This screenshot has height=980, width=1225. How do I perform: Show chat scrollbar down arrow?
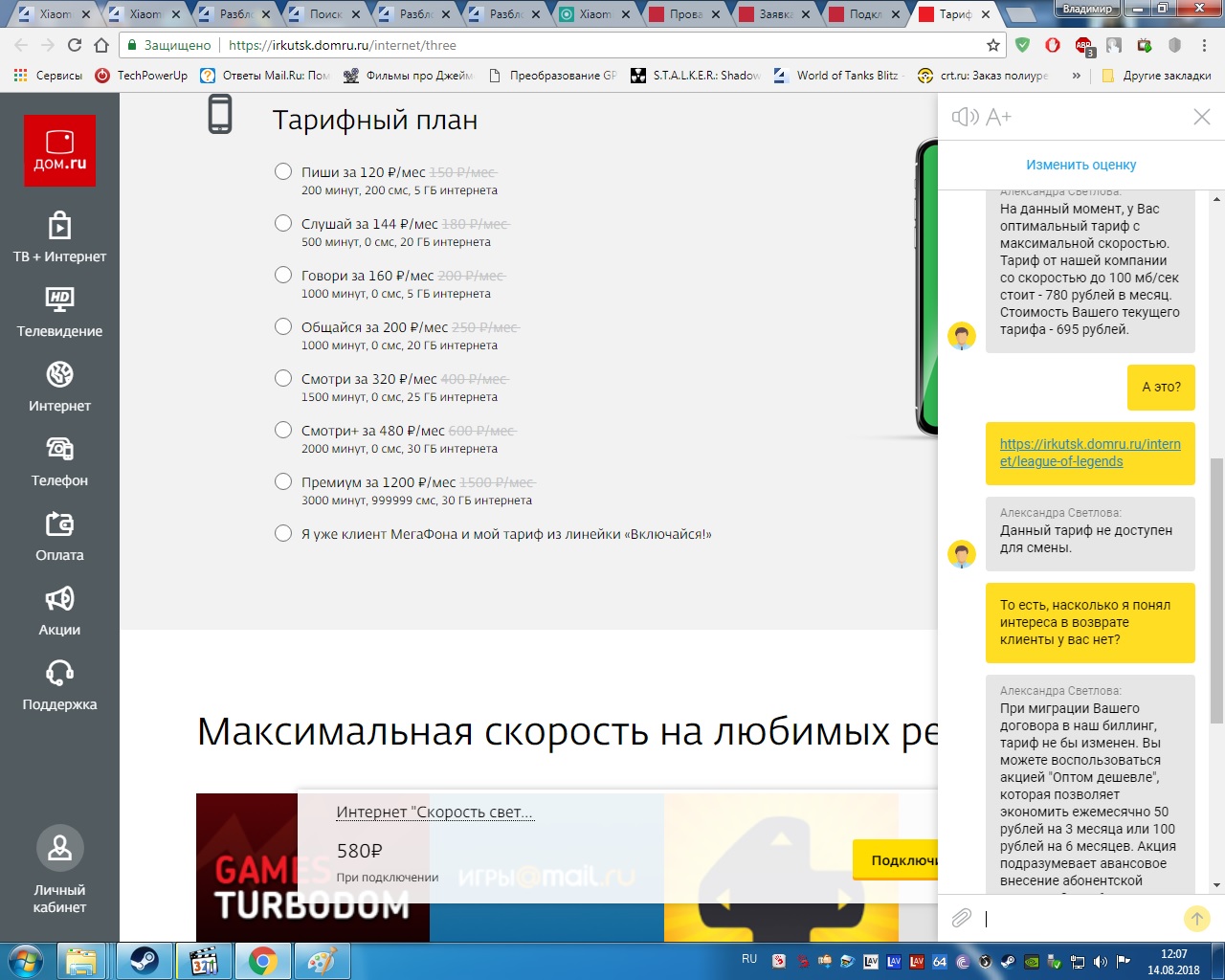pyautogui.click(x=1217, y=886)
